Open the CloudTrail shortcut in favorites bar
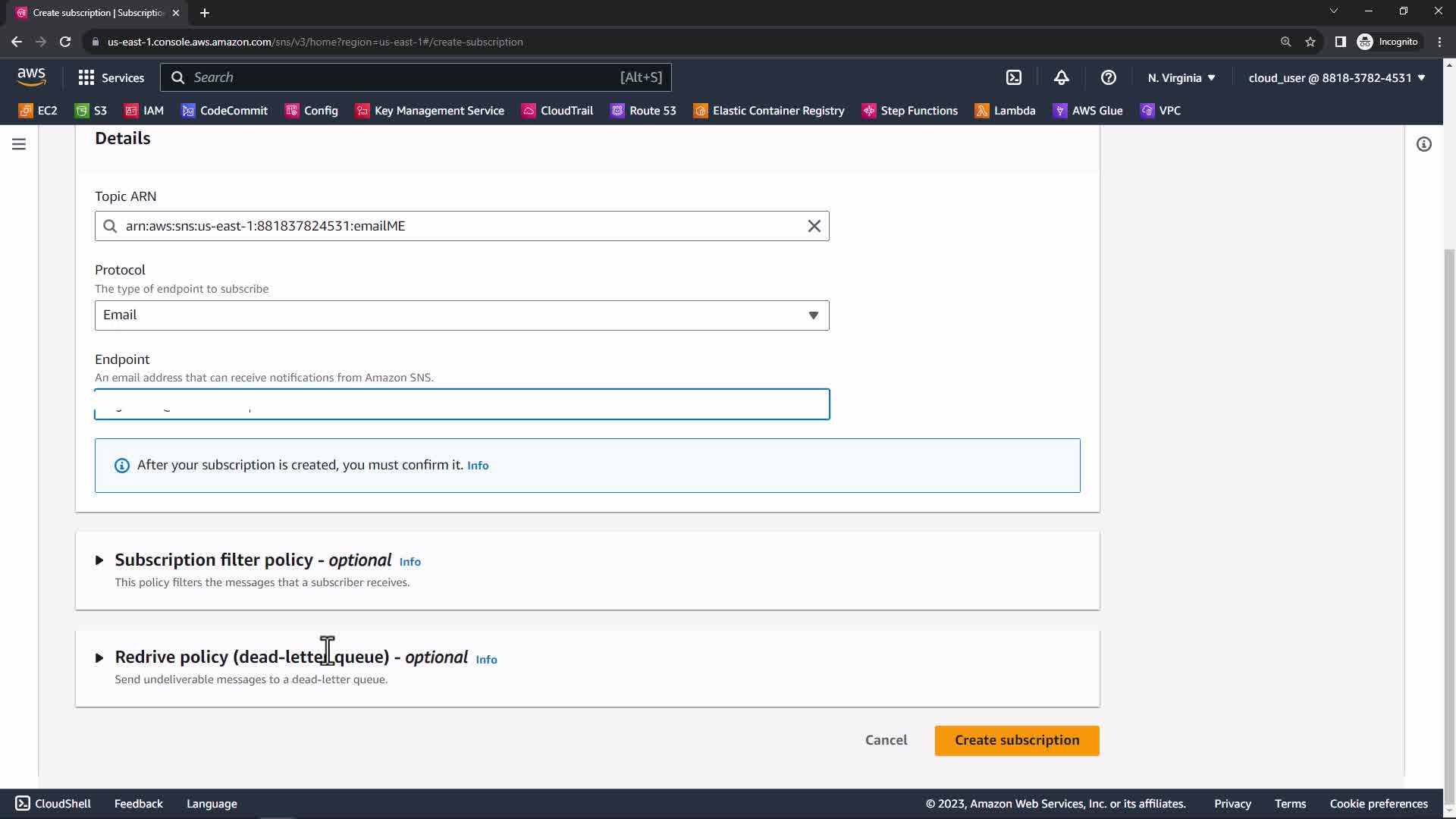 pyautogui.click(x=557, y=111)
